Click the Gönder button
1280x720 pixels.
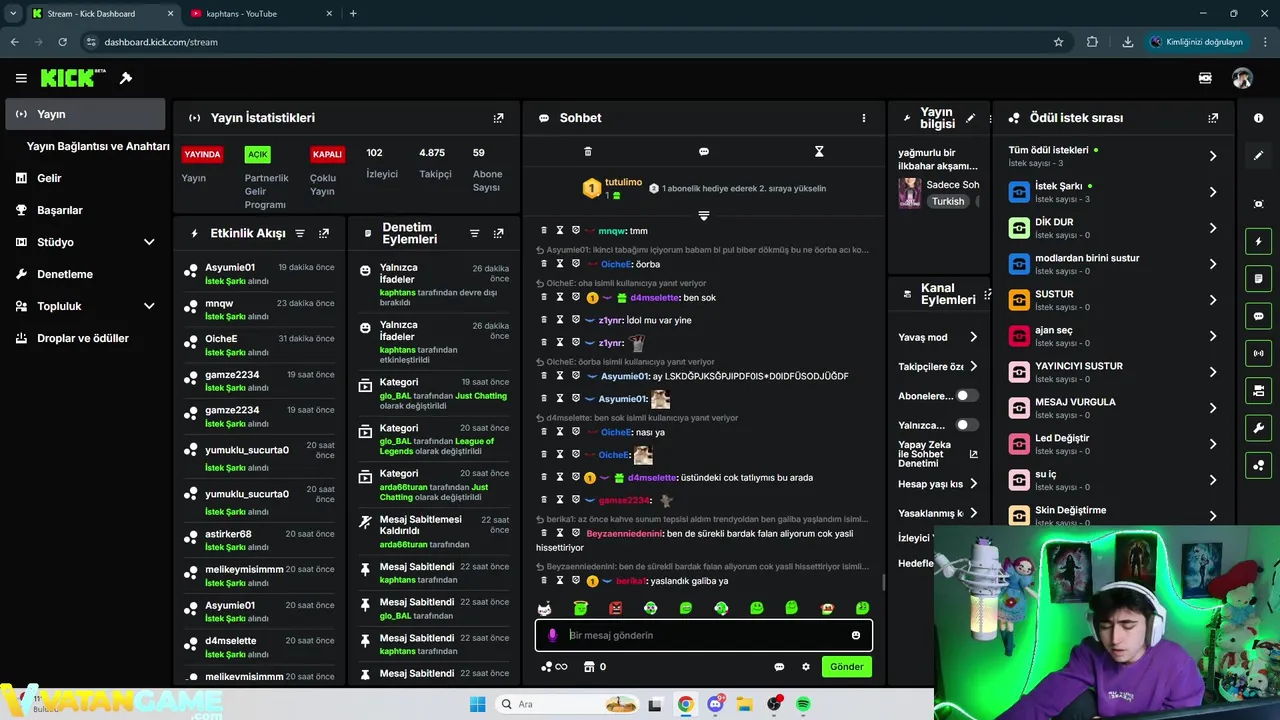coord(846,667)
